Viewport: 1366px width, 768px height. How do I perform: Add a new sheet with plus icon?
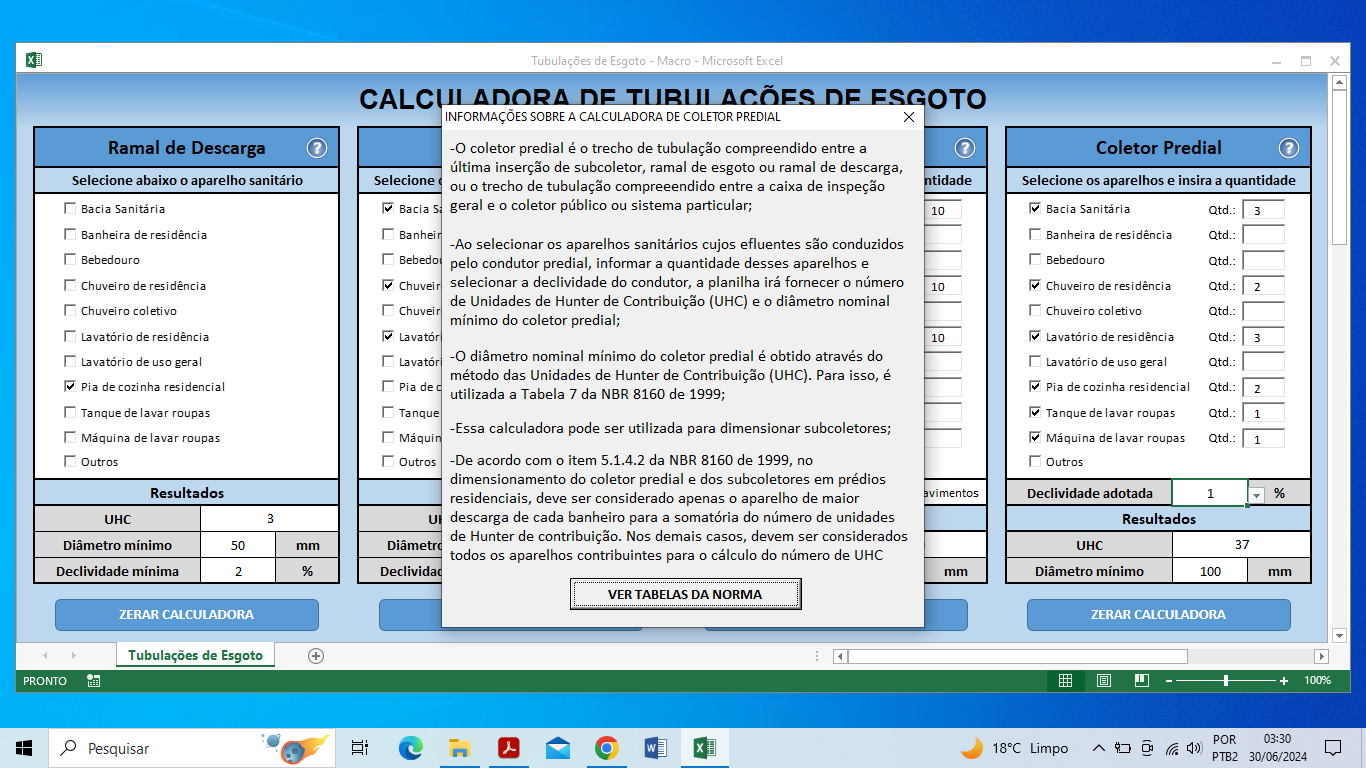click(316, 656)
